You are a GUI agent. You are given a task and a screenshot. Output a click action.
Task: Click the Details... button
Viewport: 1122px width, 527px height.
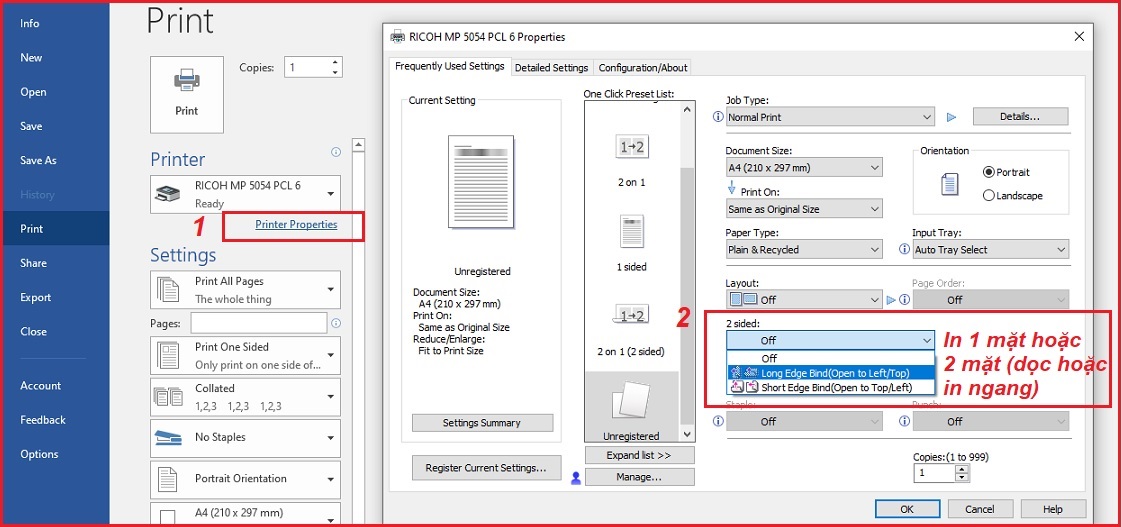[x=1020, y=117]
